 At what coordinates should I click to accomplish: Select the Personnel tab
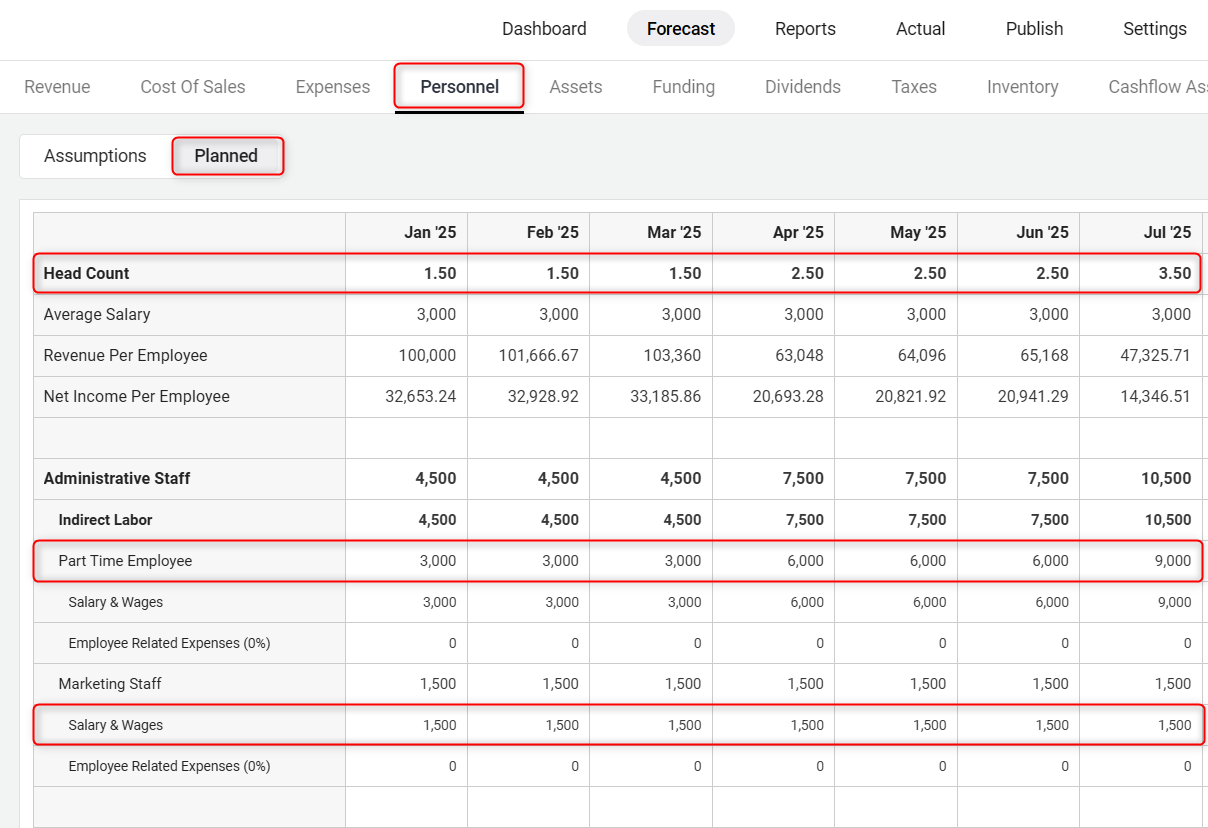pyautogui.click(x=460, y=87)
